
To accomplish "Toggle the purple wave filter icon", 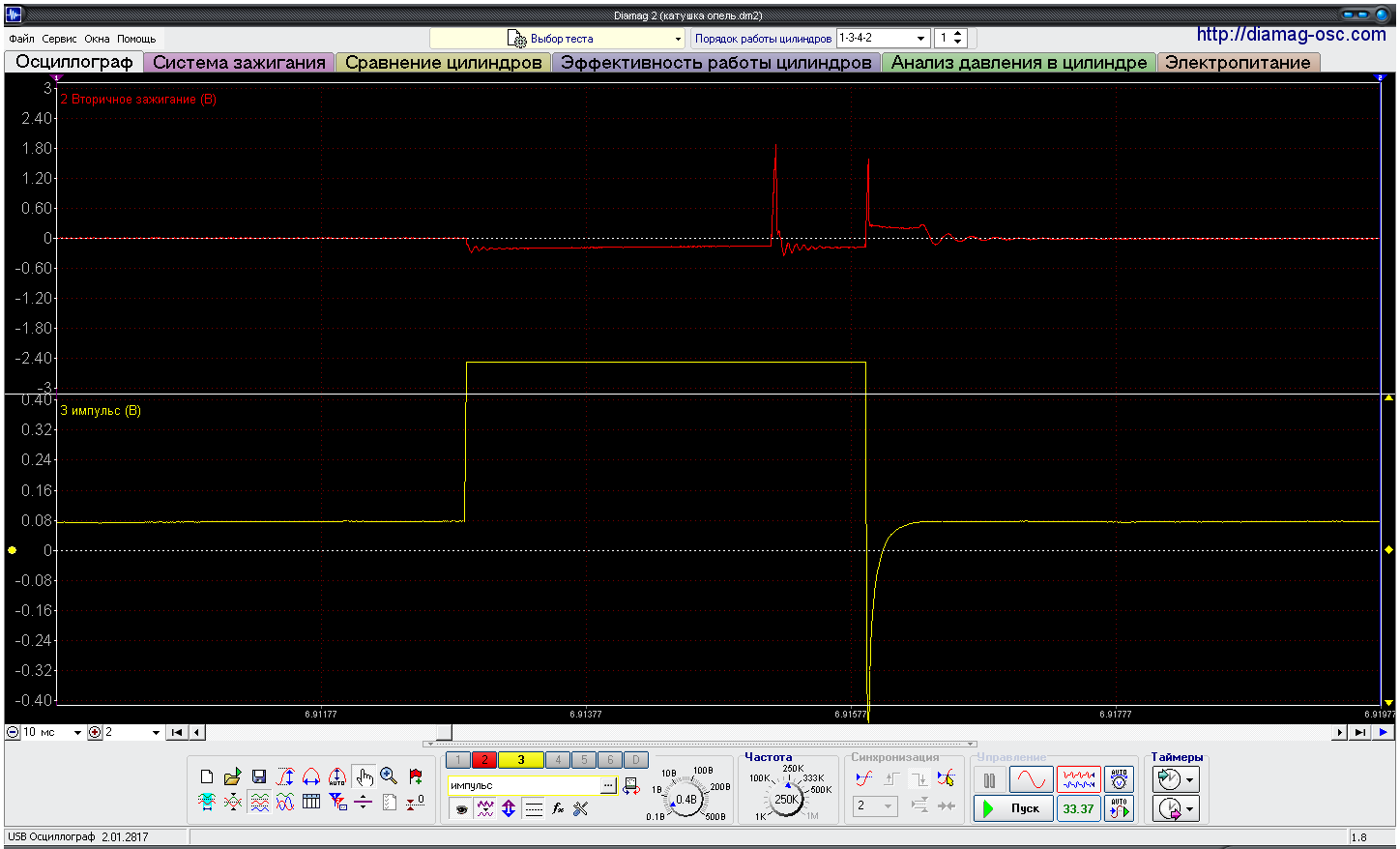I will point(485,809).
